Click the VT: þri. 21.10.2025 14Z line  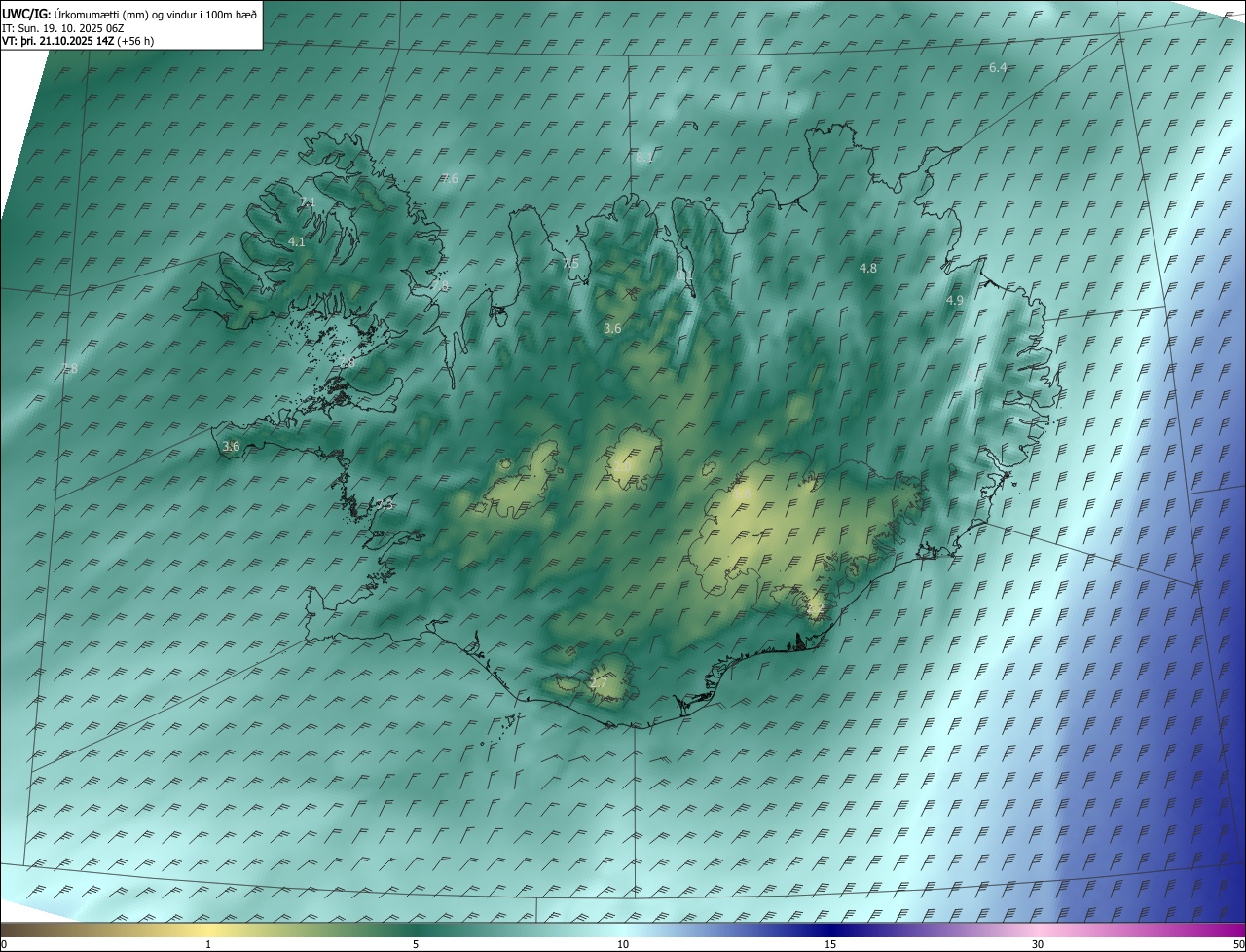[x=78, y=41]
